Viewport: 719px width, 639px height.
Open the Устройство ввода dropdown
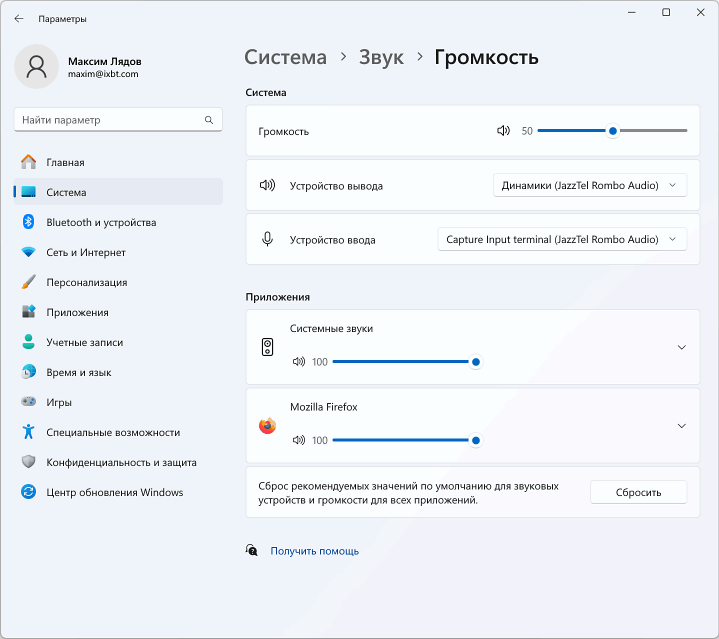pyautogui.click(x=562, y=239)
